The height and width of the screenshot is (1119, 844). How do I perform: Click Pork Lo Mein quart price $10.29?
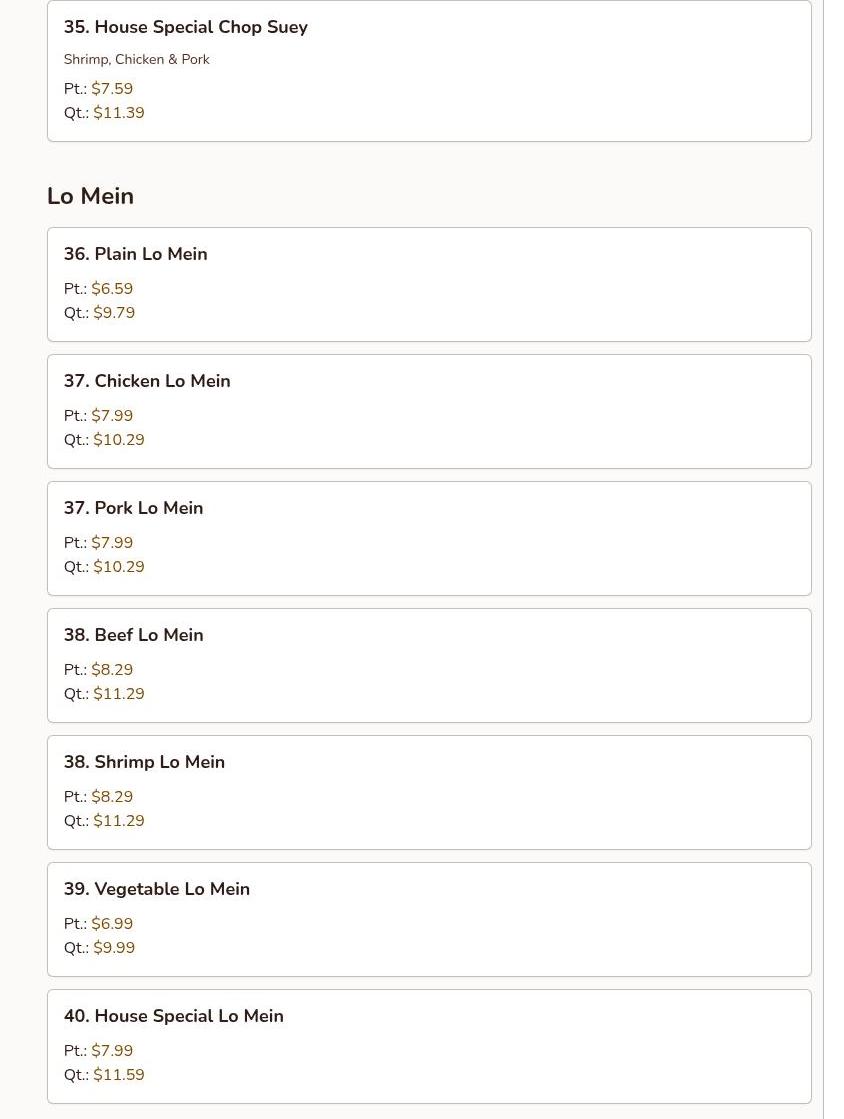tap(119, 567)
